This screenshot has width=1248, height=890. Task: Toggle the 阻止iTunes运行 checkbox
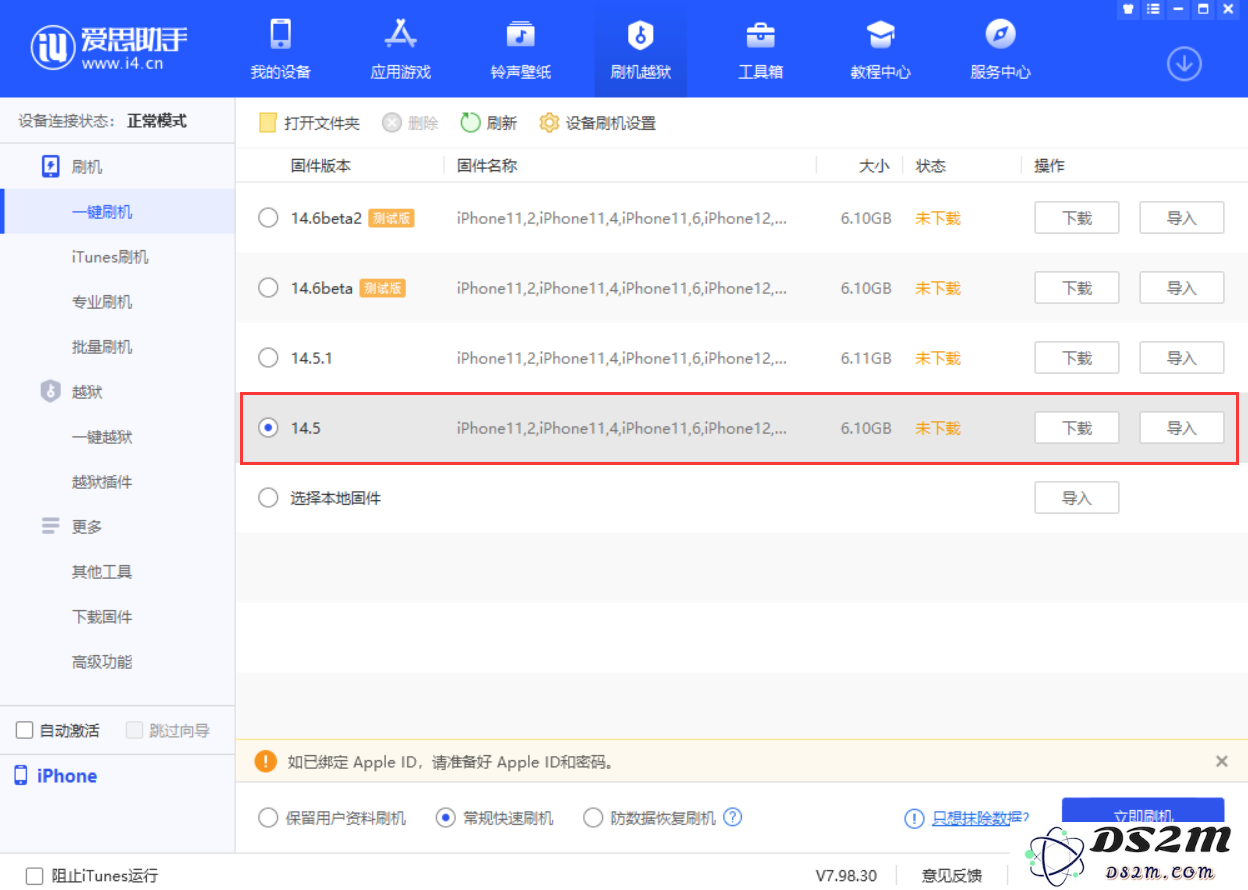35,876
